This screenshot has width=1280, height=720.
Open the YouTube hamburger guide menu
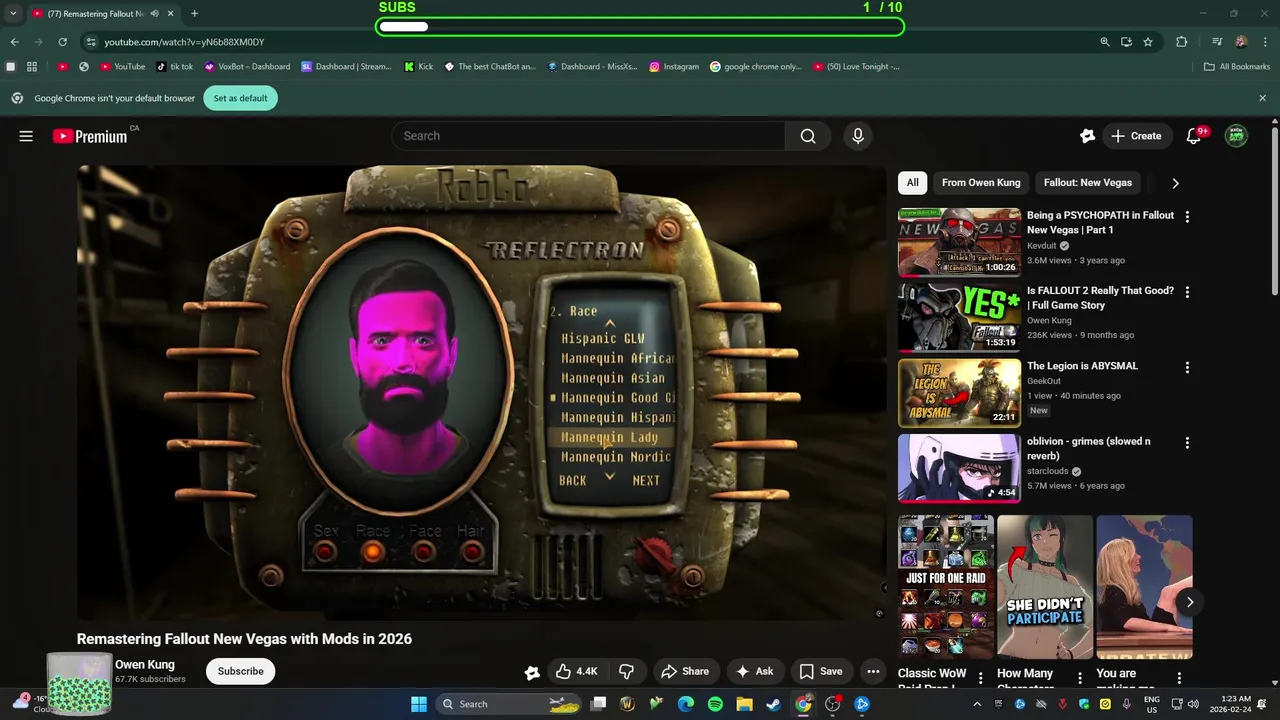pos(26,136)
